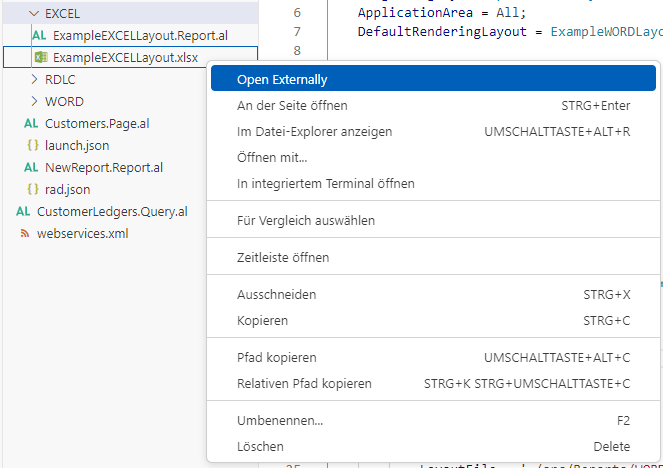Expand the WORD folder chevron
This screenshot has height=468, width=663.
(34, 101)
